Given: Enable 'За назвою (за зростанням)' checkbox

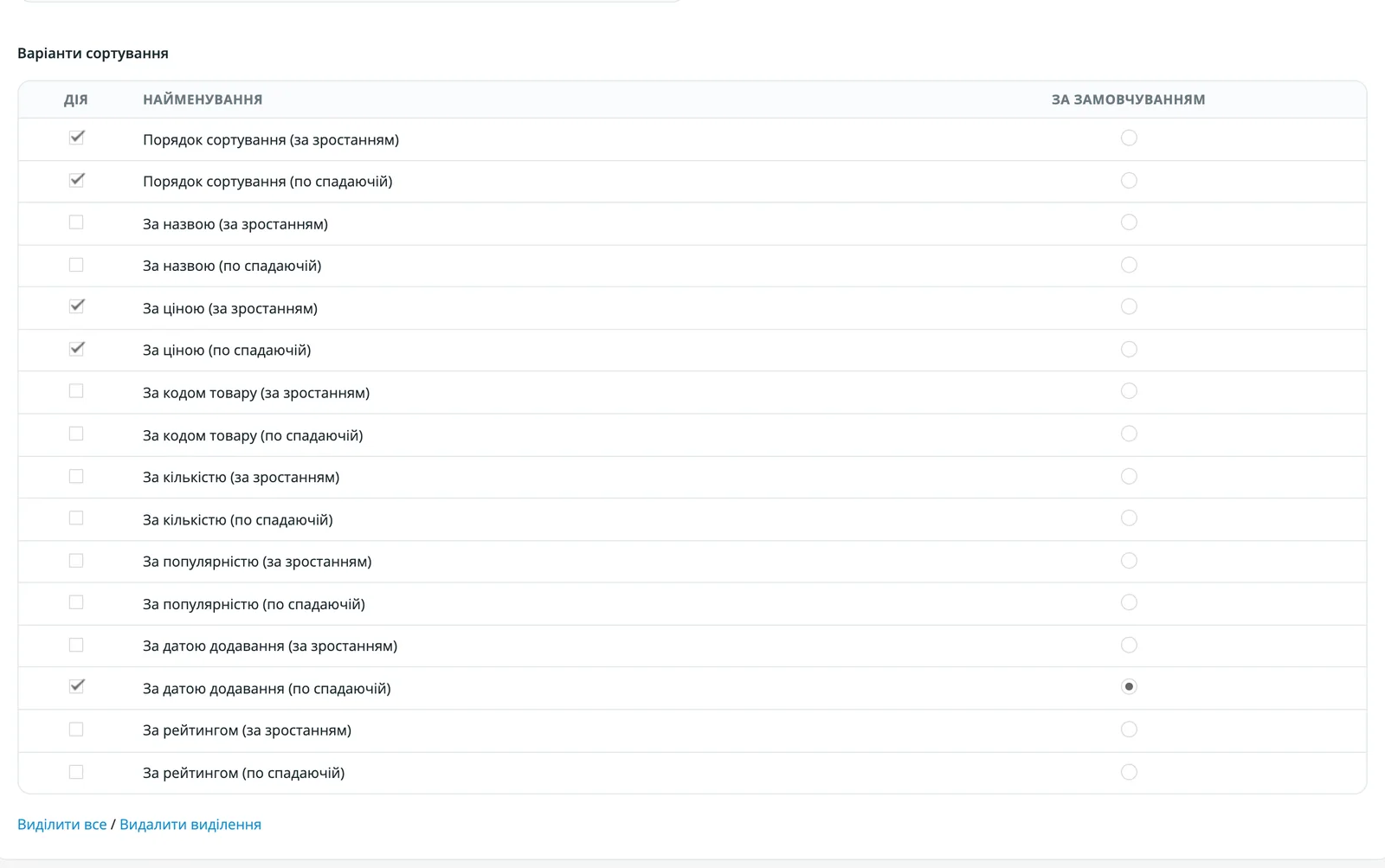Looking at the screenshot, I should coord(76,222).
